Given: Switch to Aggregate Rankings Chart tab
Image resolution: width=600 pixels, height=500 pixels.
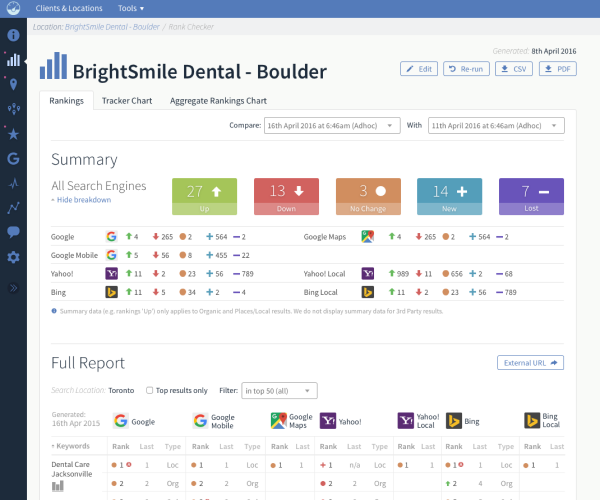Looking at the screenshot, I should click(x=218, y=101).
